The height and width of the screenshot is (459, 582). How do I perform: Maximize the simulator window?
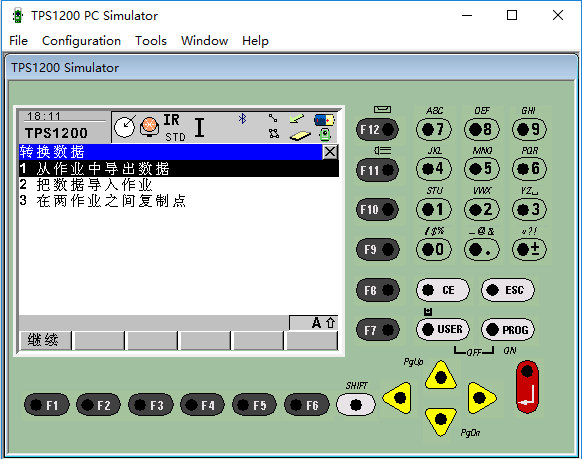click(512, 15)
